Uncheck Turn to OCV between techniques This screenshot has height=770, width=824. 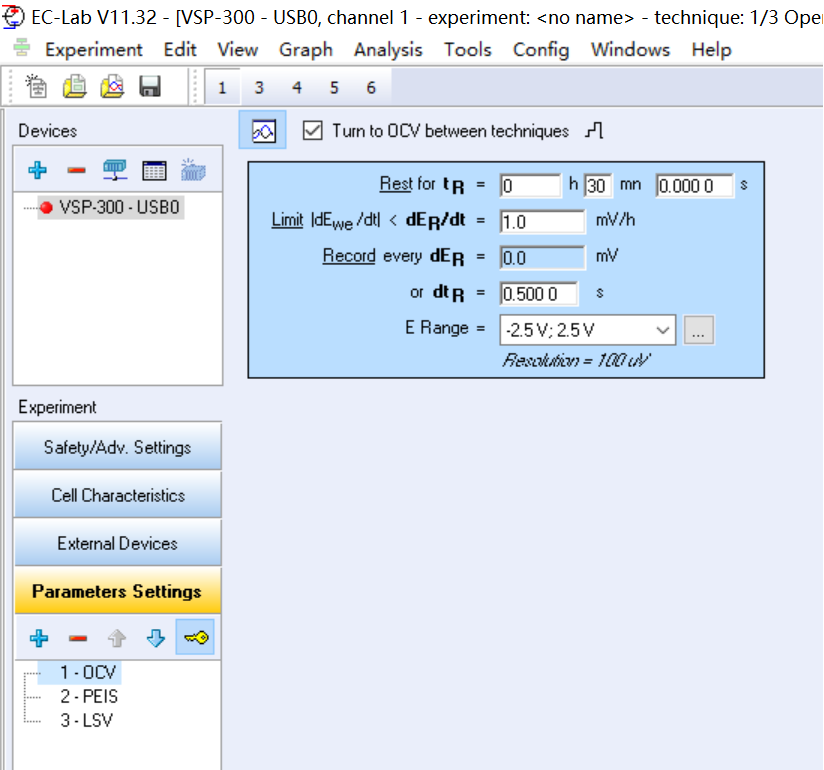pos(313,131)
